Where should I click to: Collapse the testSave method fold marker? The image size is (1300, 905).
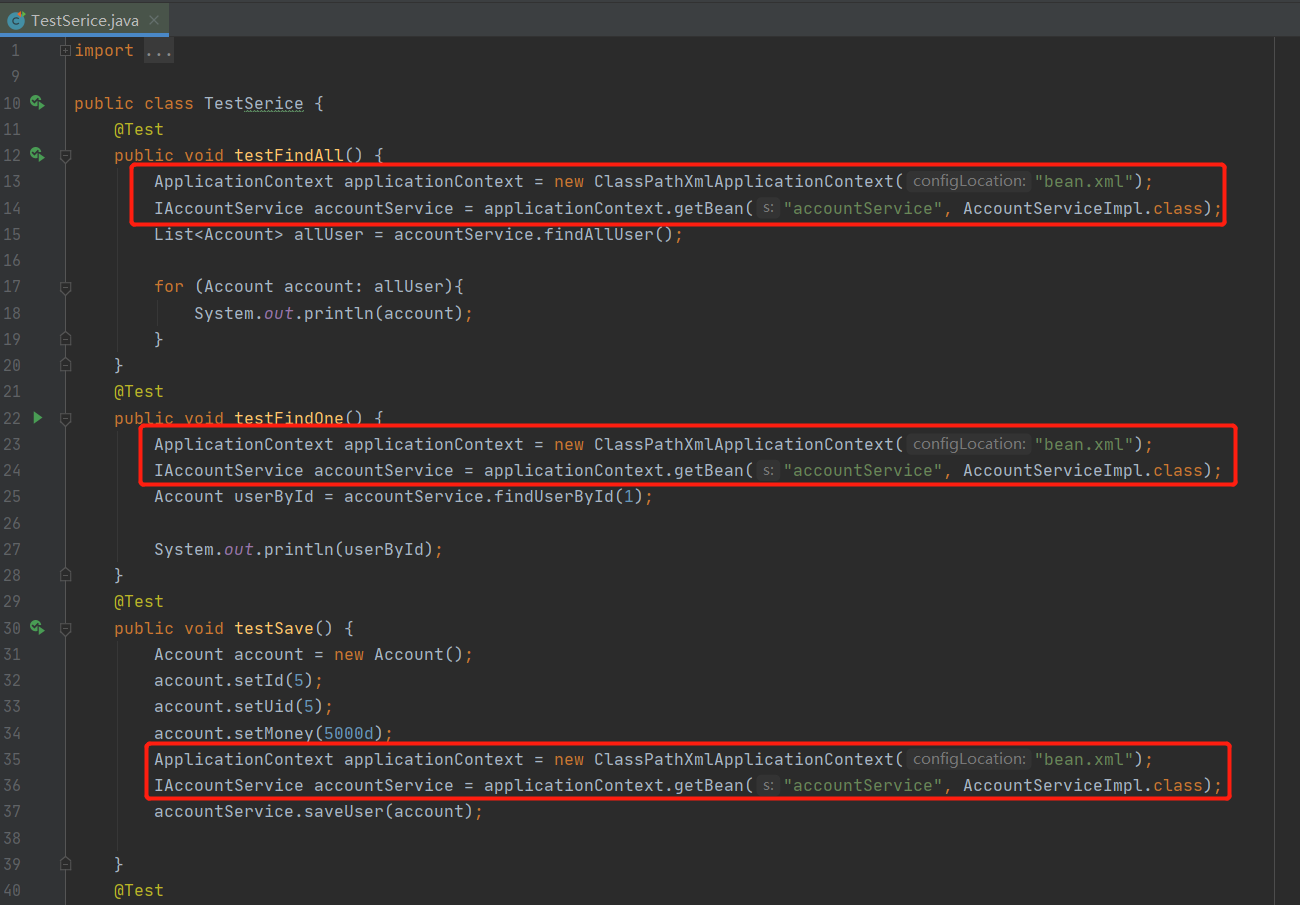click(x=65, y=628)
